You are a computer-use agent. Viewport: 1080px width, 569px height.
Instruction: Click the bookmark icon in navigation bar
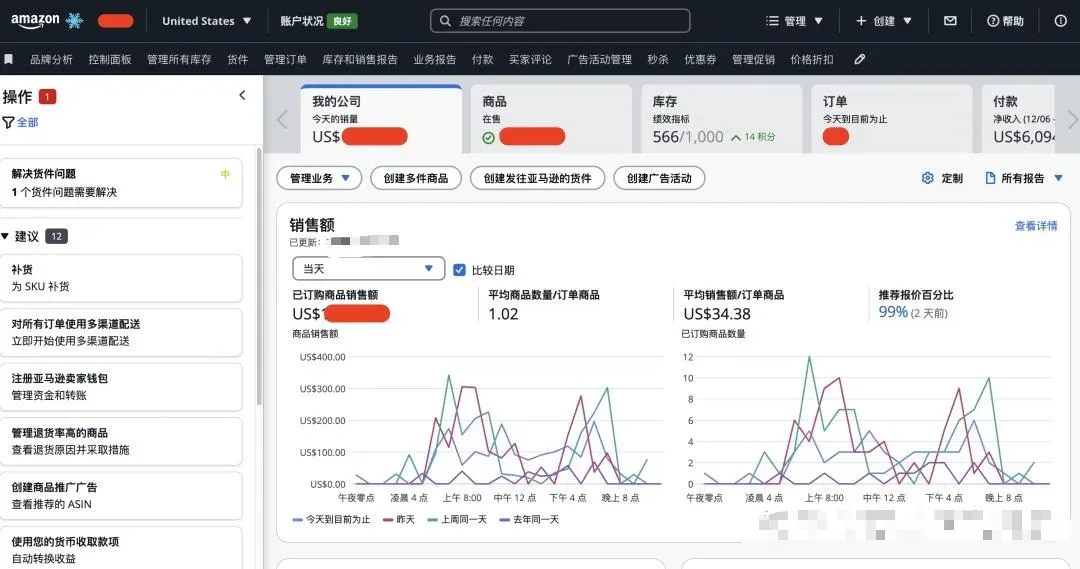(x=9, y=59)
